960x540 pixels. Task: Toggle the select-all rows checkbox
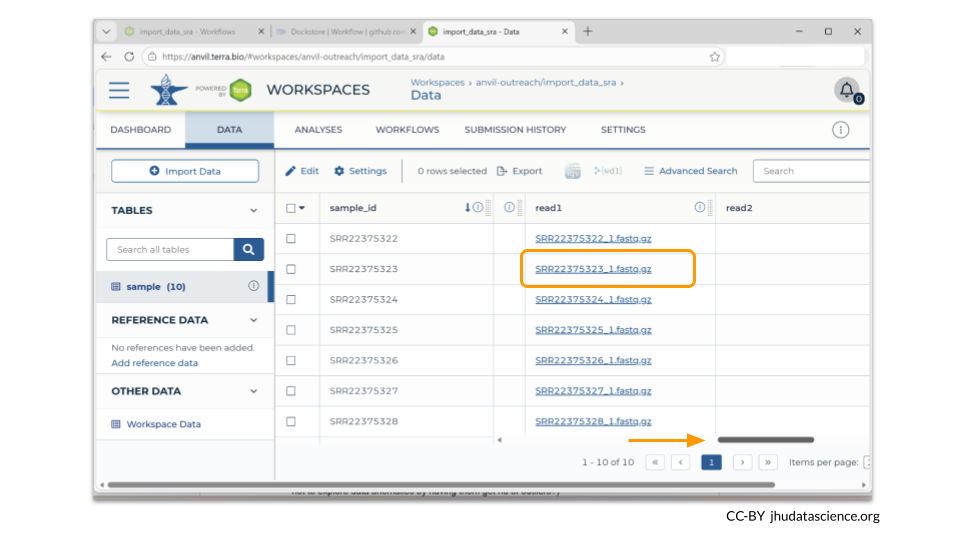pos(291,208)
